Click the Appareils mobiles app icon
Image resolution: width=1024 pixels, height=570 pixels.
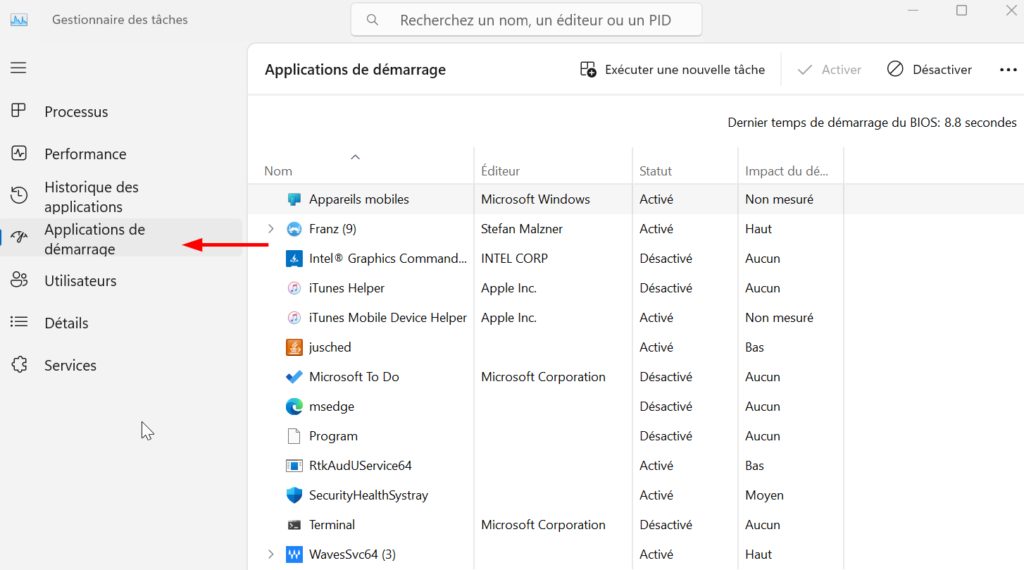295,199
